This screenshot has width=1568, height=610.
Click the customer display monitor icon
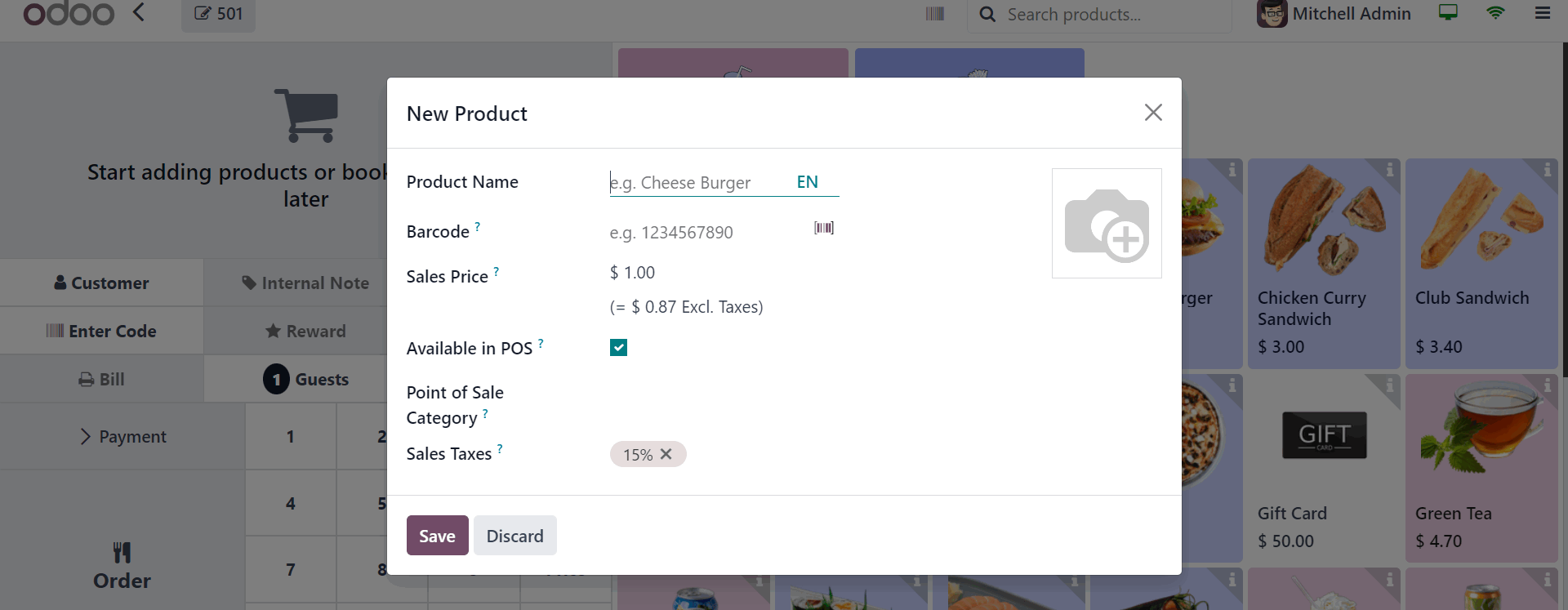(x=1448, y=14)
